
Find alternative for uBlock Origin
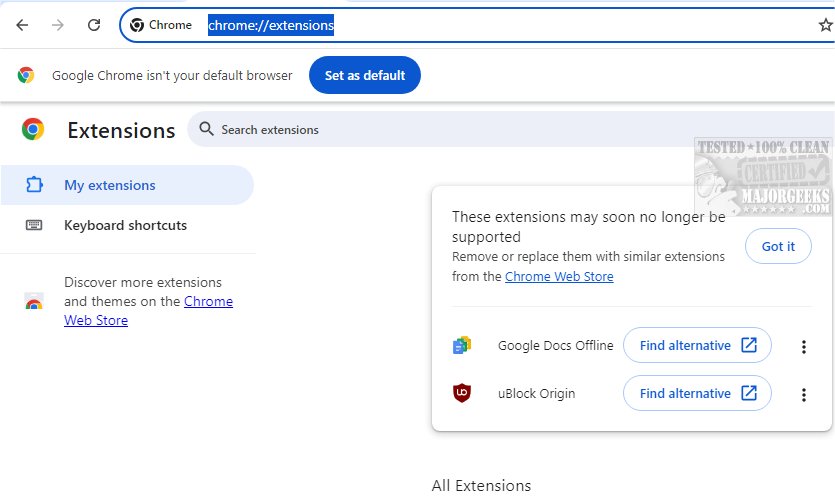point(697,393)
